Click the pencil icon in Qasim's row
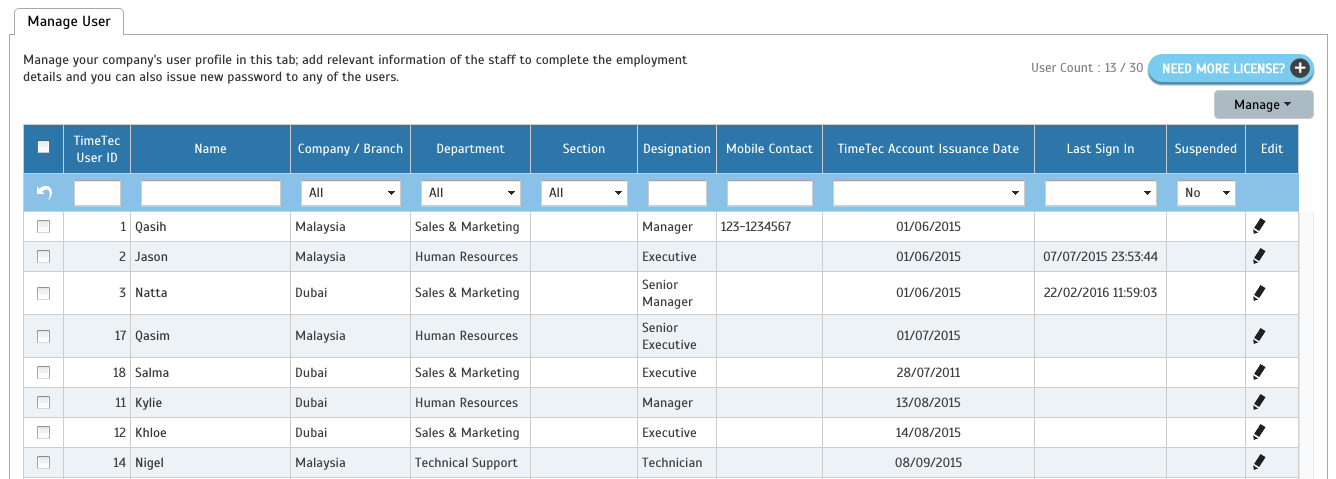 1259,336
